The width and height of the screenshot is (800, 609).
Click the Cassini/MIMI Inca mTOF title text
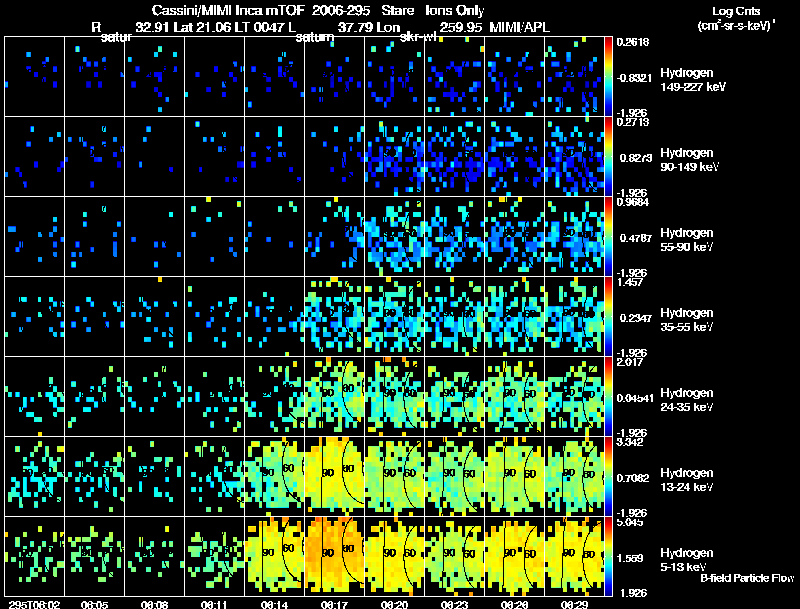(x=228, y=10)
